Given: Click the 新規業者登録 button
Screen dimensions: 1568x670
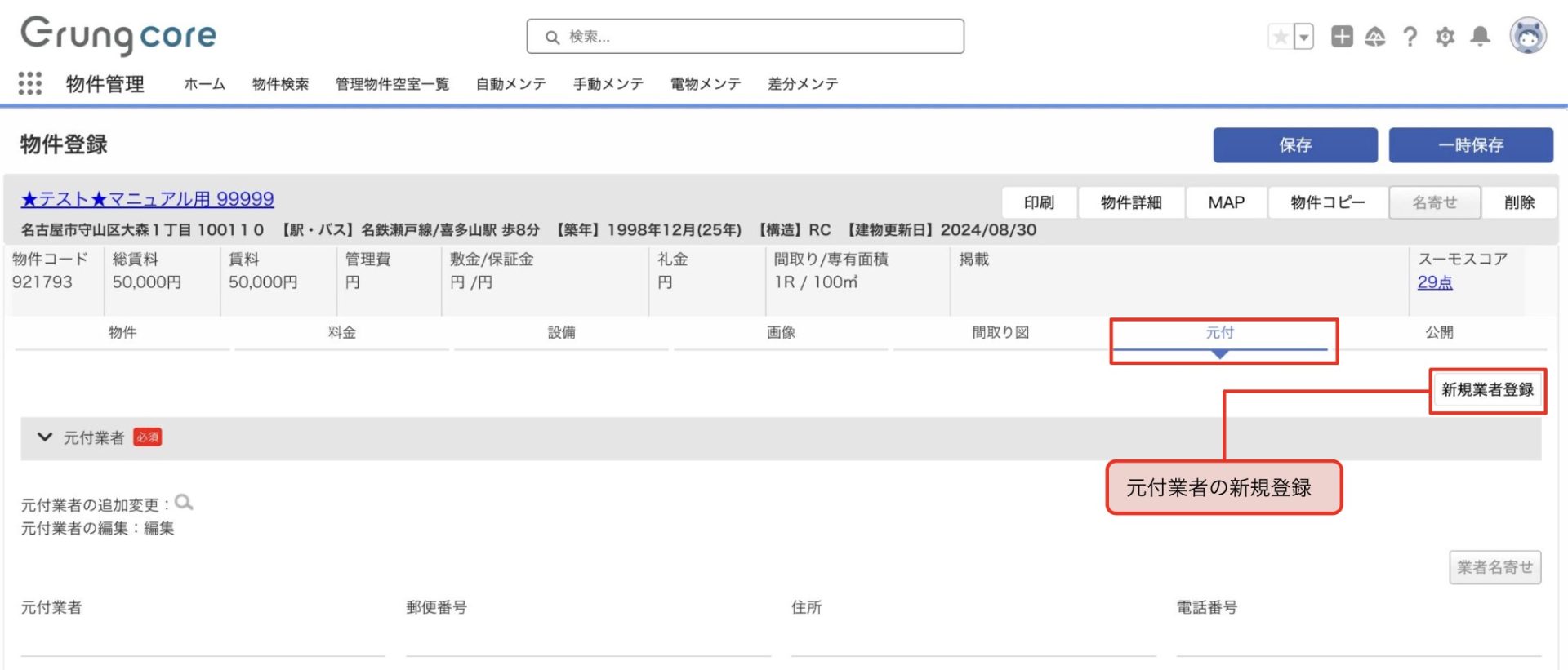Looking at the screenshot, I should (1487, 390).
